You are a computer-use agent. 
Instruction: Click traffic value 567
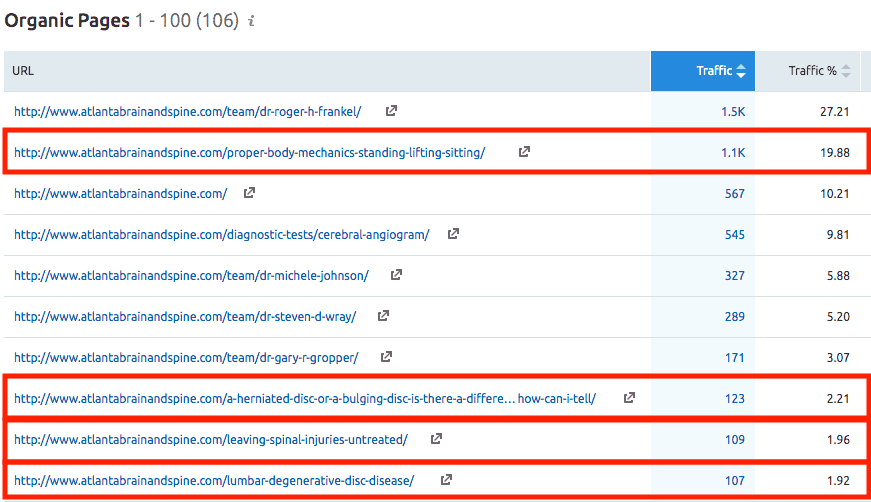pyautogui.click(x=734, y=194)
